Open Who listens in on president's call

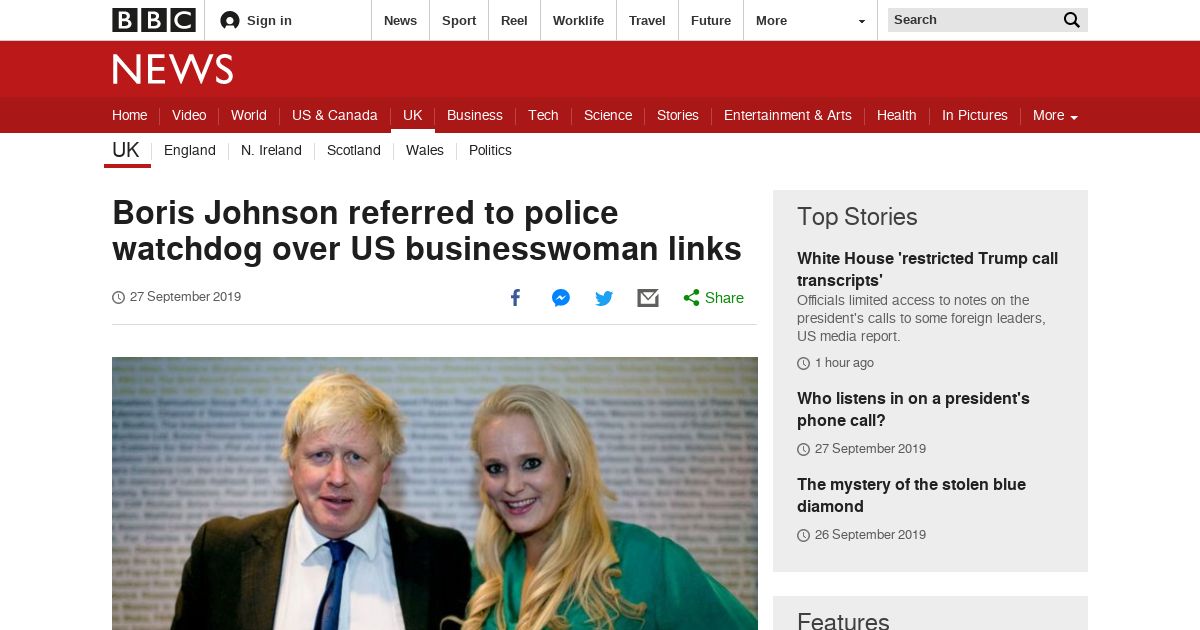pos(913,409)
